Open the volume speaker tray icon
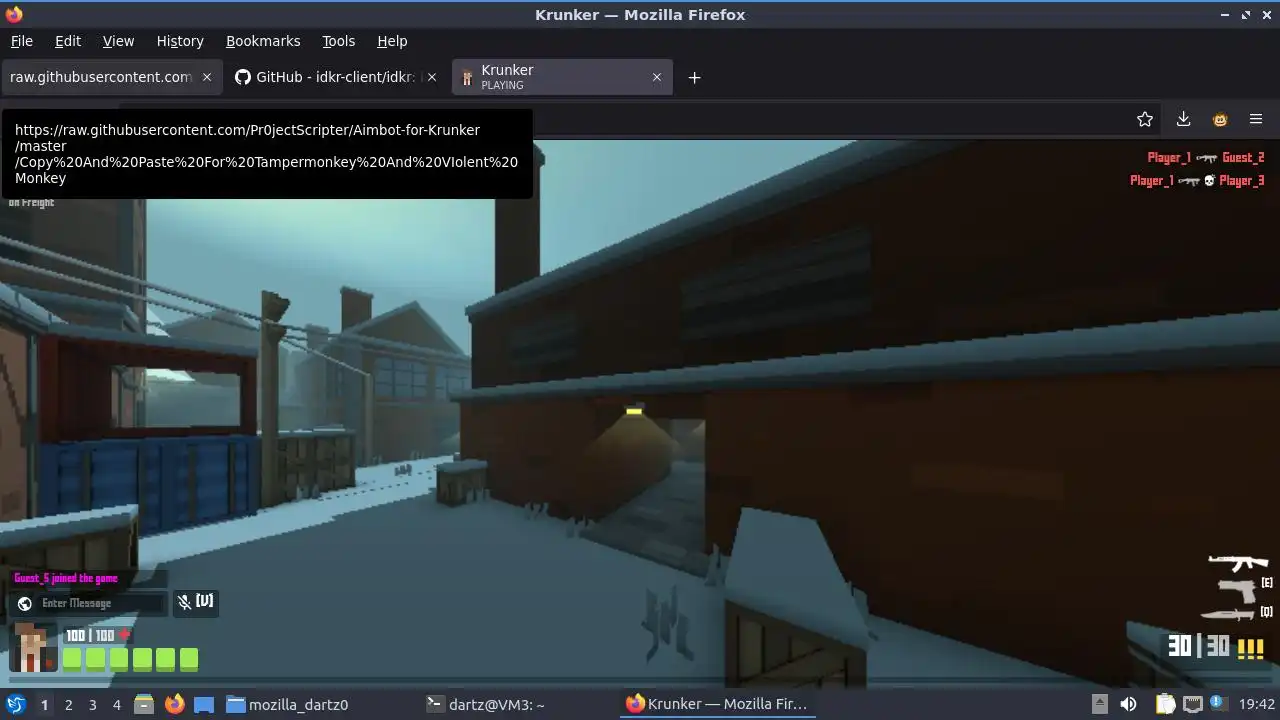The height and width of the screenshot is (720, 1280). pos(1128,704)
